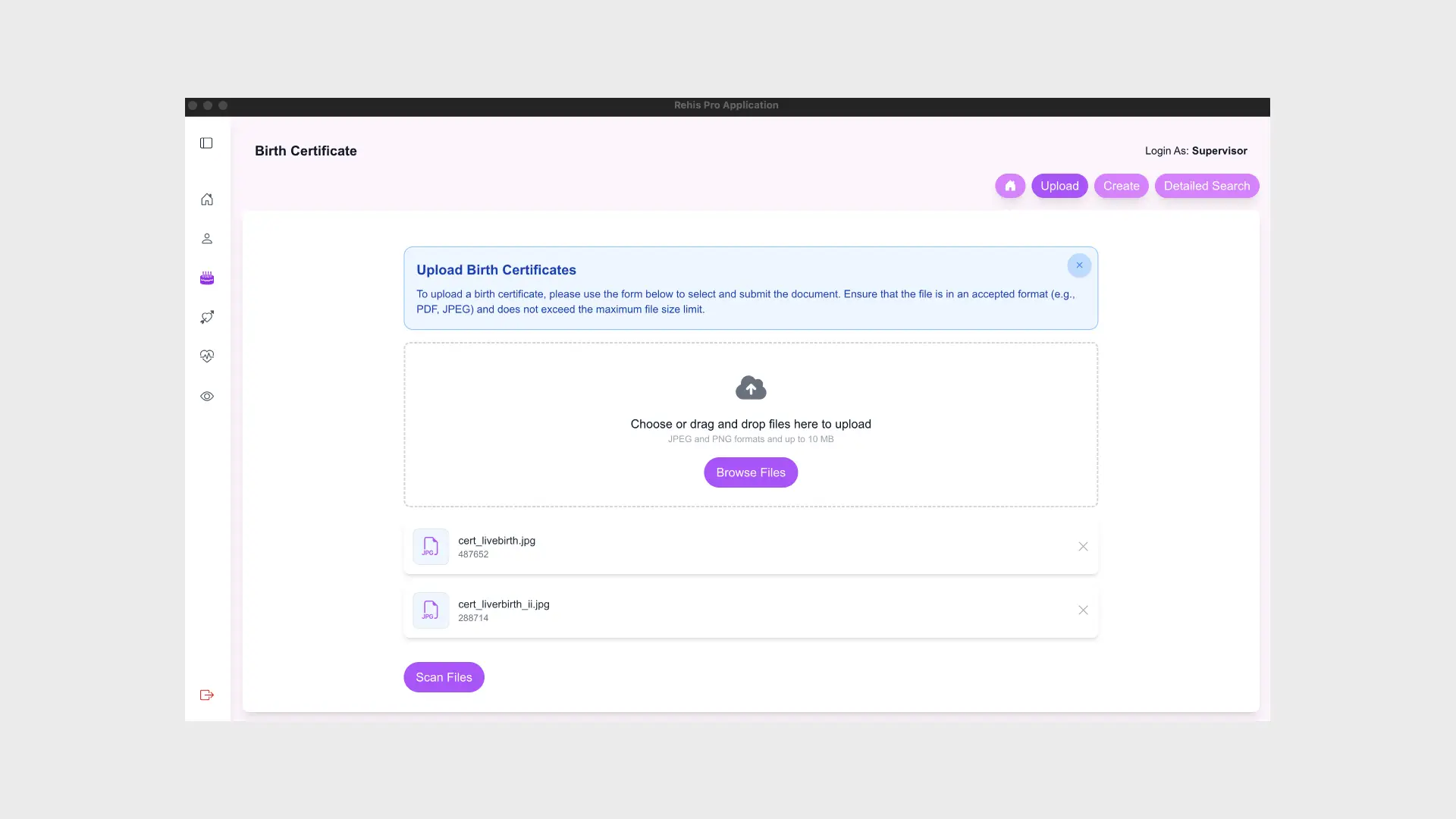1456x819 pixels.
Task: Click the Browse Files button
Action: point(751,472)
